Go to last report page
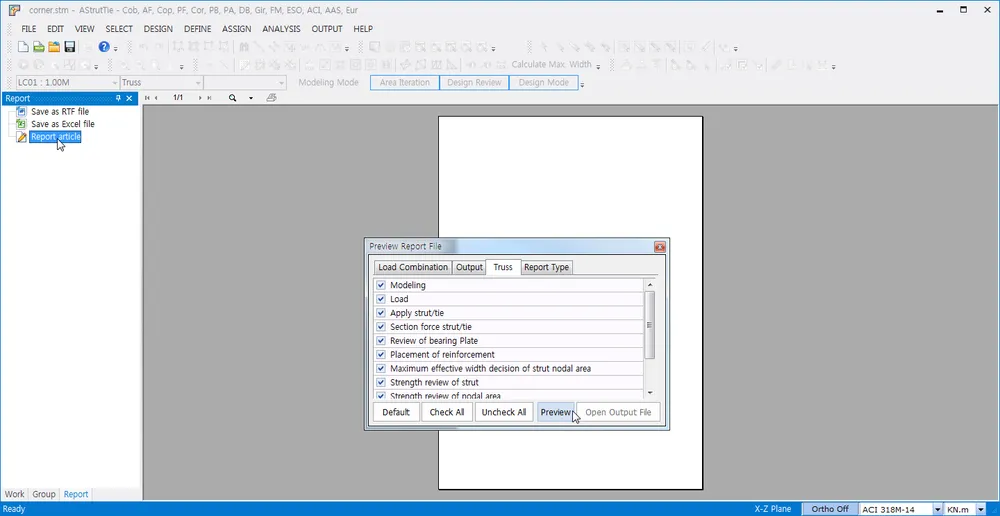This screenshot has width=1000, height=516. [209, 98]
